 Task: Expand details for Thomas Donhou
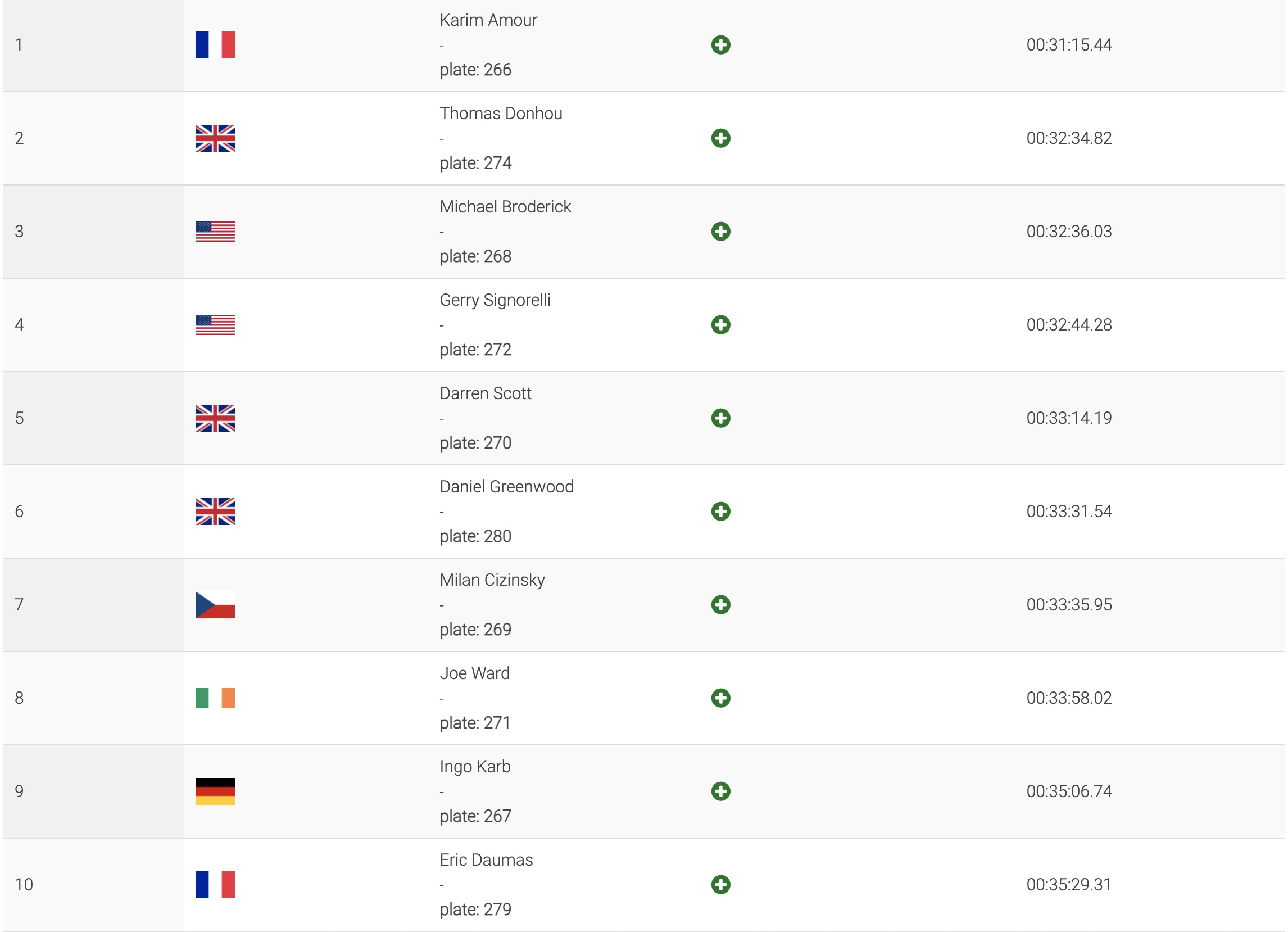coord(720,138)
